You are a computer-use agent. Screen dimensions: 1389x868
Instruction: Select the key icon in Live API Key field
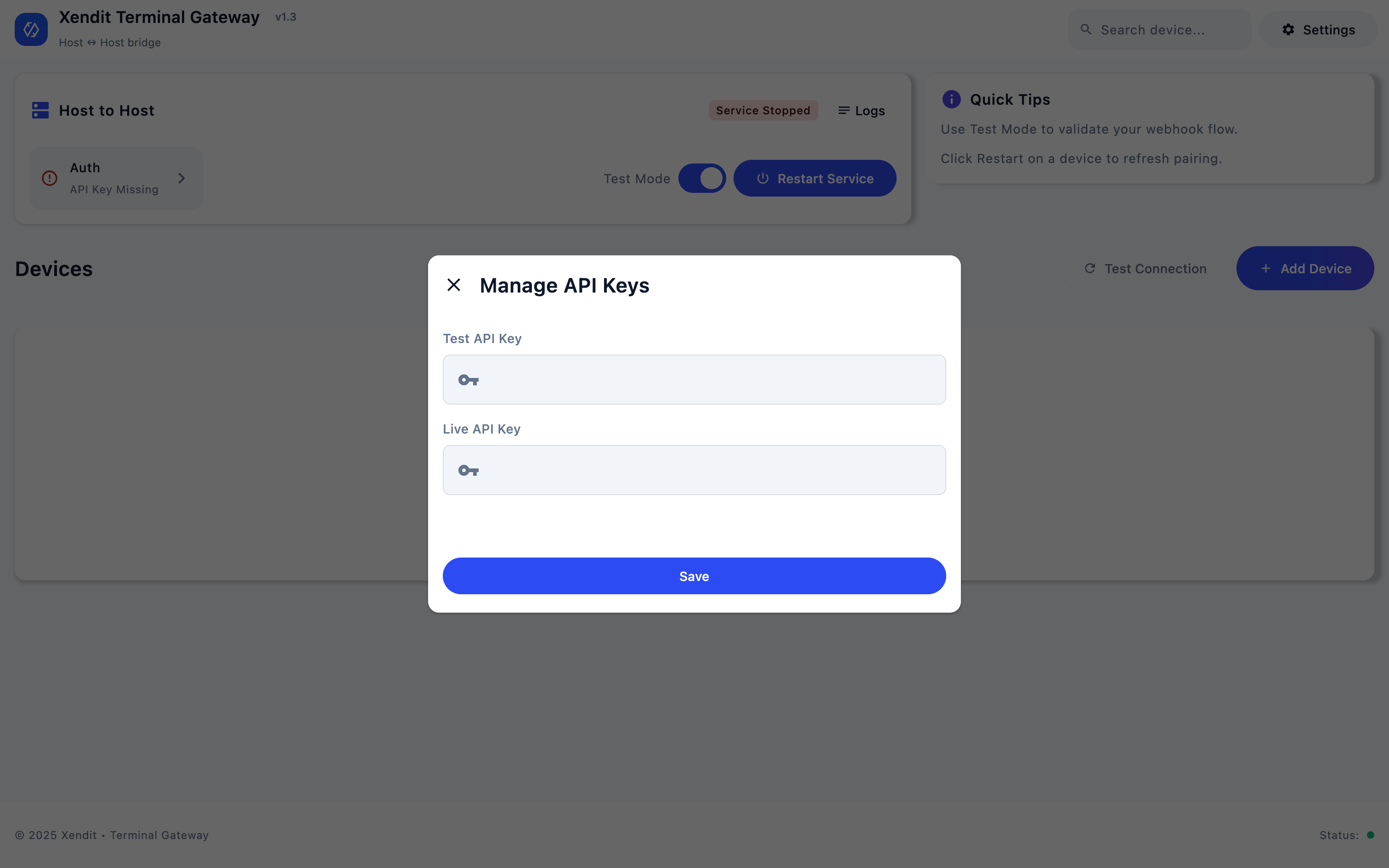(x=468, y=470)
